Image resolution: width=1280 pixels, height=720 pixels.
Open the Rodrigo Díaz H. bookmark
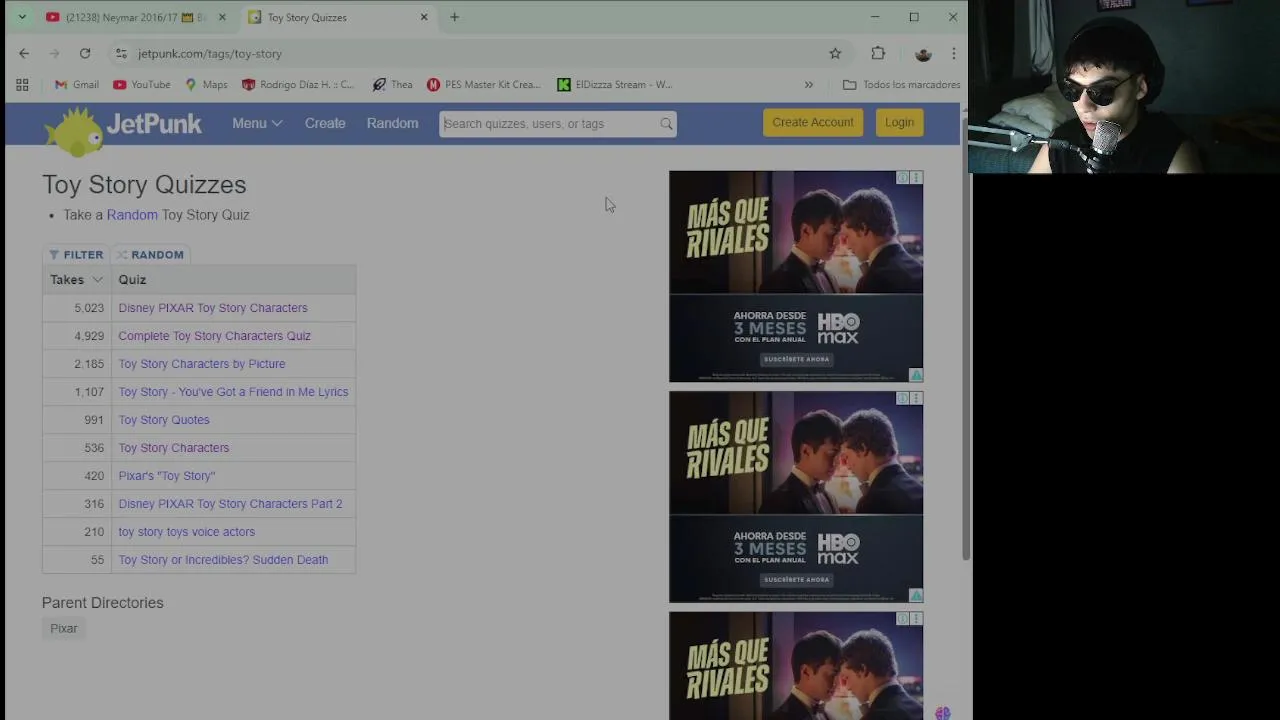(x=298, y=85)
